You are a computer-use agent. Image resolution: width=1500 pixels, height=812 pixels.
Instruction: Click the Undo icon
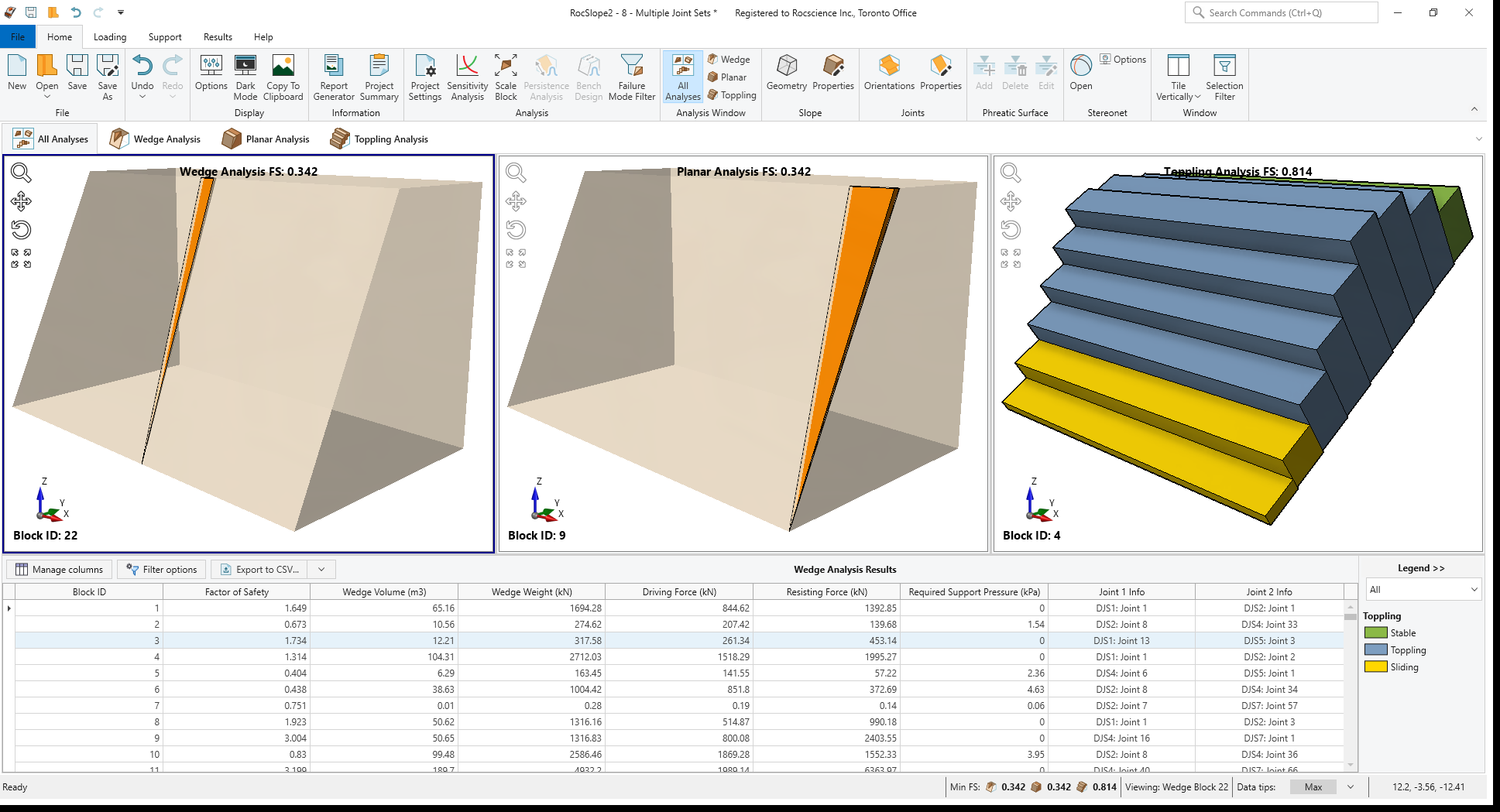pos(142,67)
